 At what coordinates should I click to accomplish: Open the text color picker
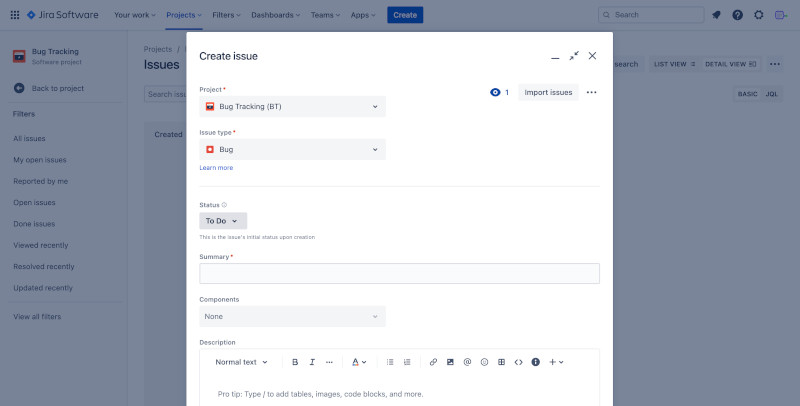[x=359, y=362]
